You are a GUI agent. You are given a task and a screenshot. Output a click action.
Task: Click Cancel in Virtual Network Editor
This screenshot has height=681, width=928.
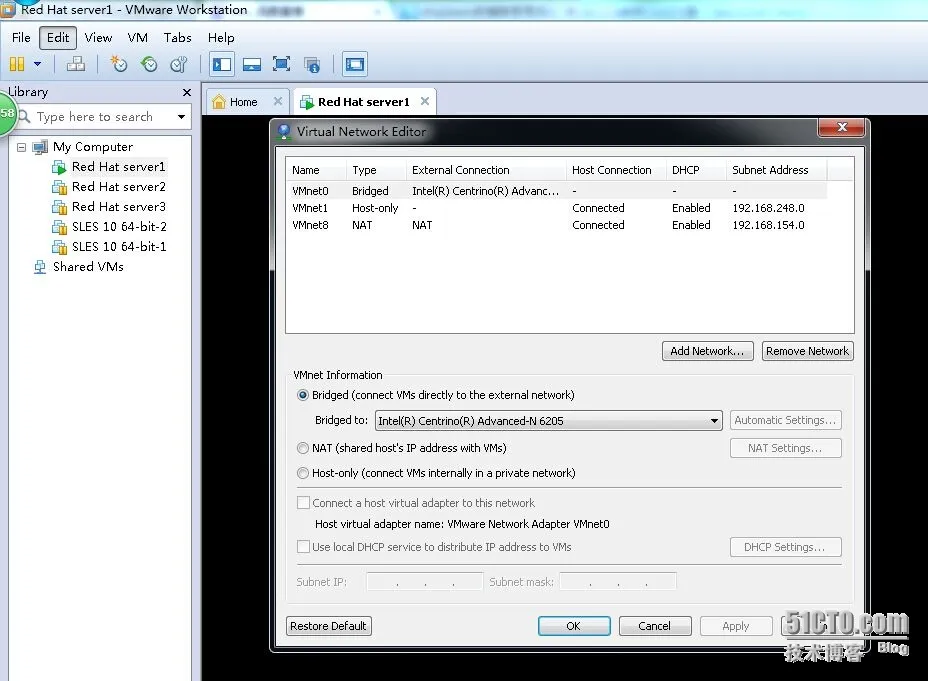coord(655,626)
